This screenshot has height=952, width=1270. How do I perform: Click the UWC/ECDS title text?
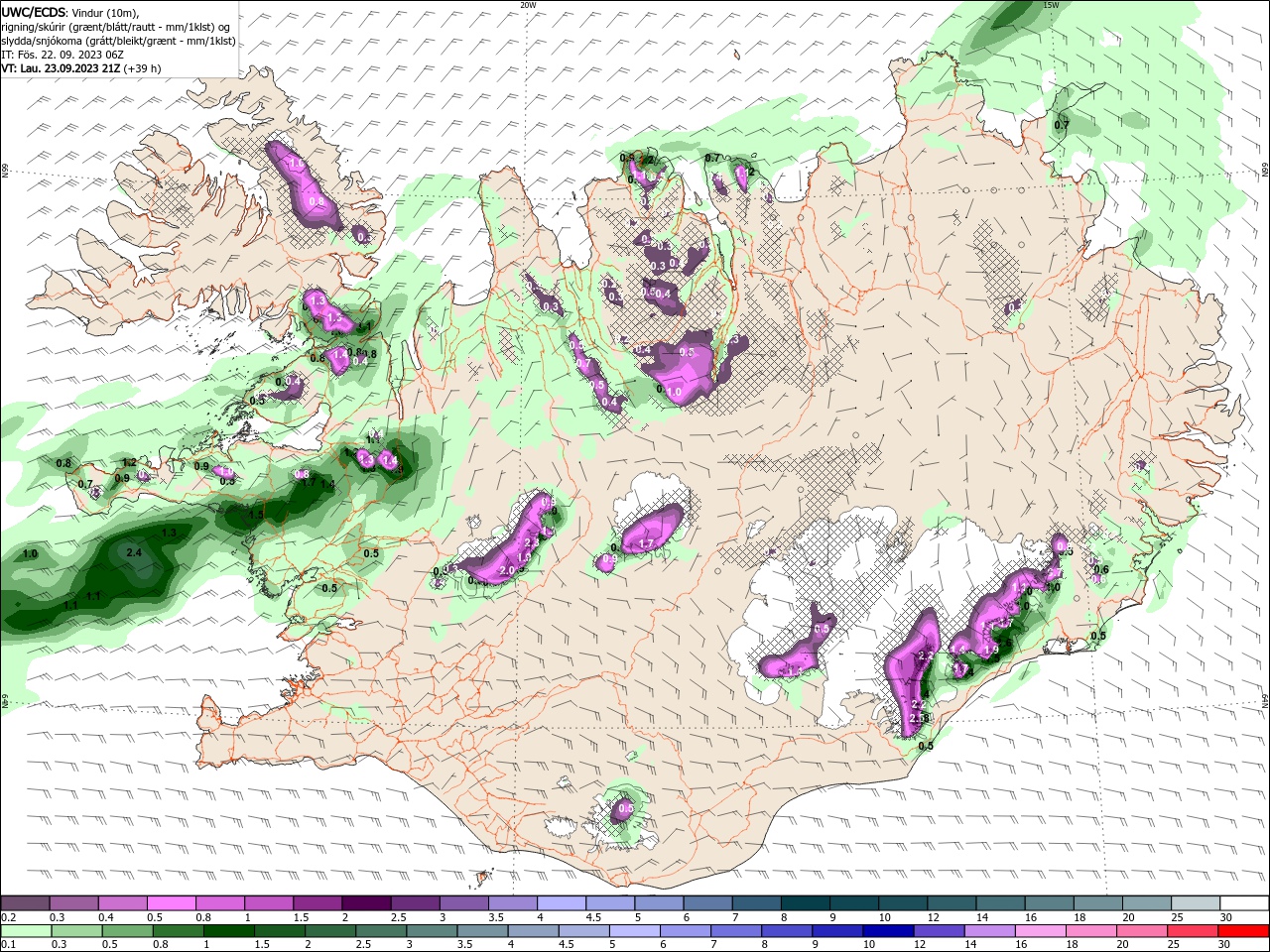pos(34,12)
